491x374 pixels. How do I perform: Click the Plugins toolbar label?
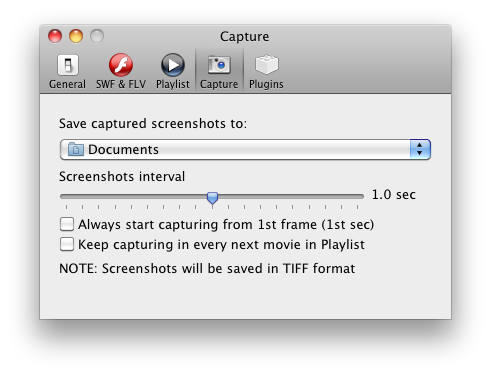point(266,84)
